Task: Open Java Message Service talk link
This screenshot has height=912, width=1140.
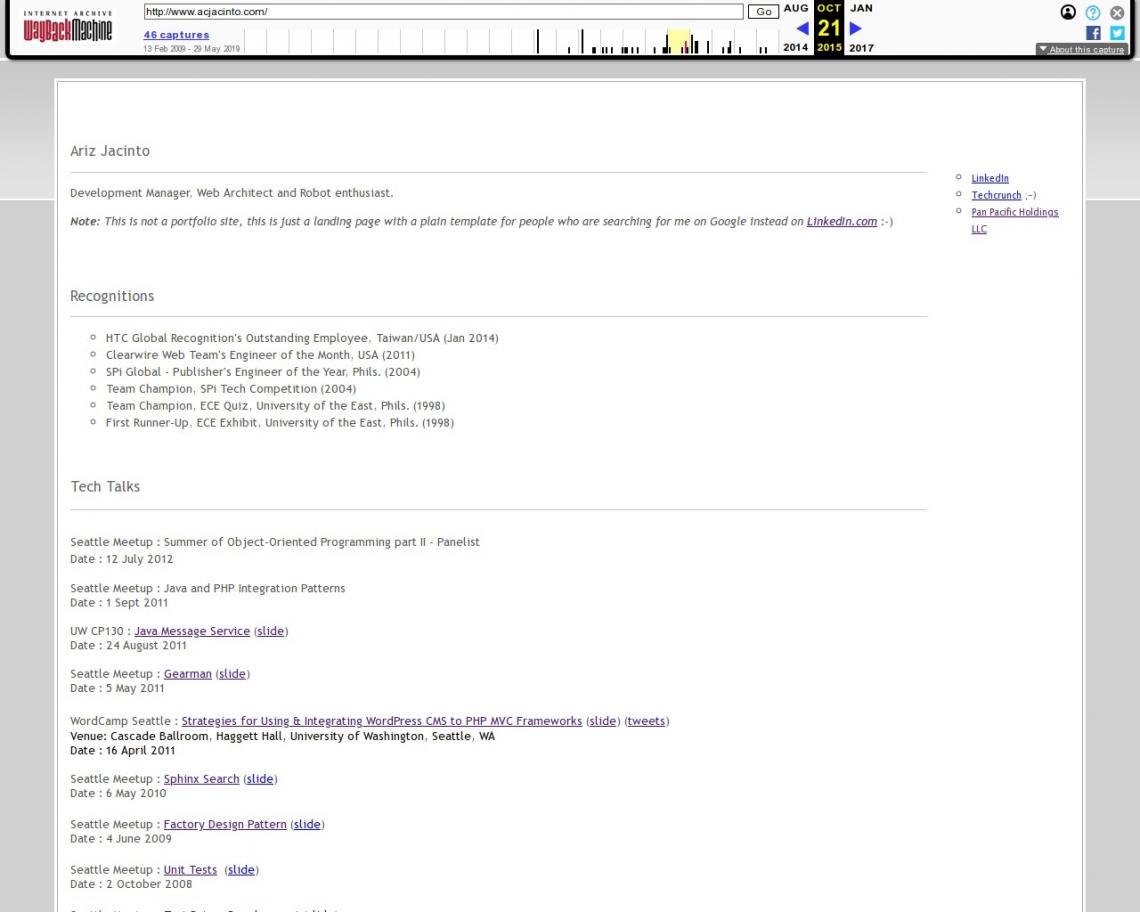Action: coord(192,631)
